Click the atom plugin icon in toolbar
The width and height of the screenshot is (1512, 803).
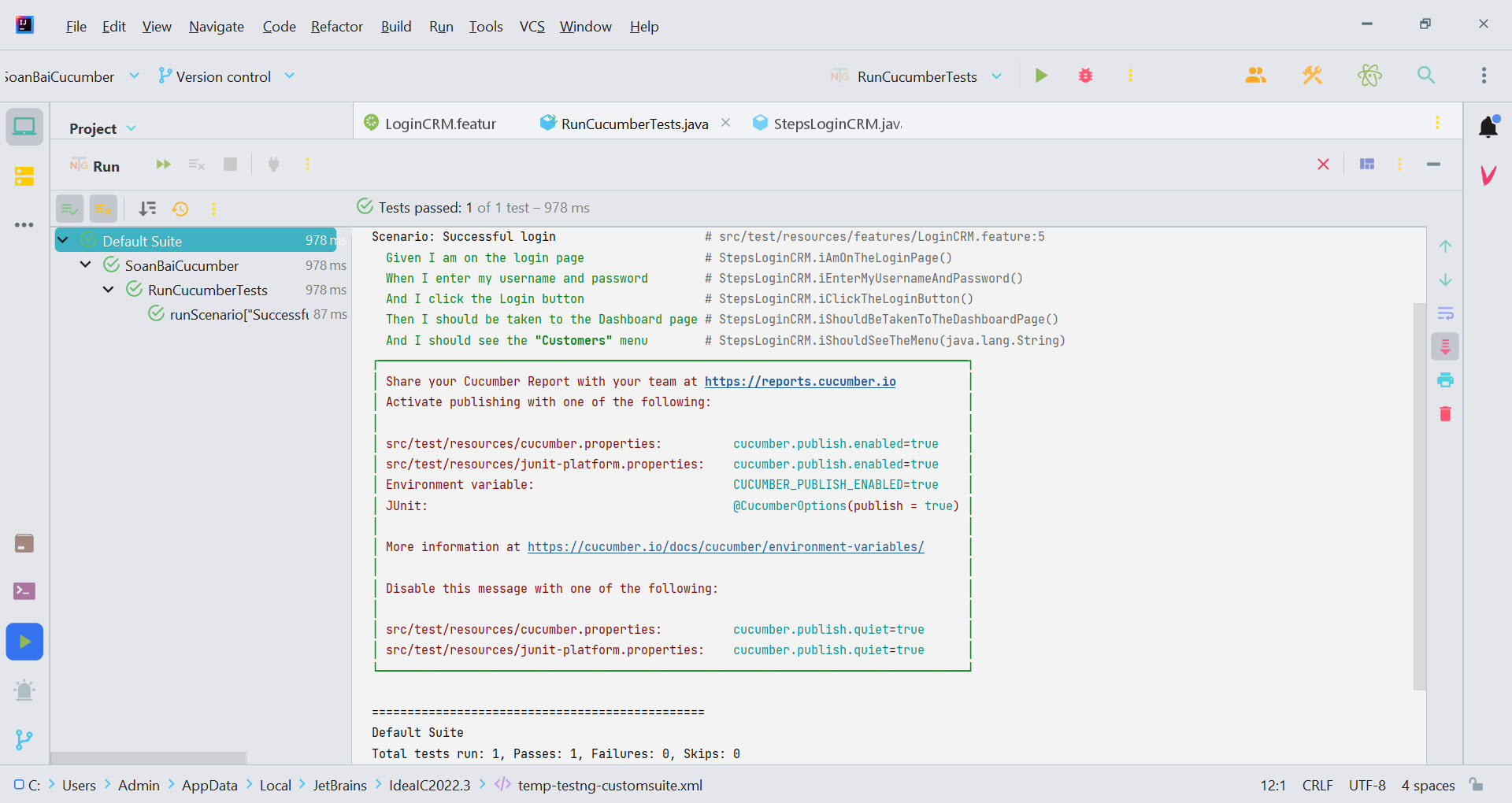tap(1369, 76)
